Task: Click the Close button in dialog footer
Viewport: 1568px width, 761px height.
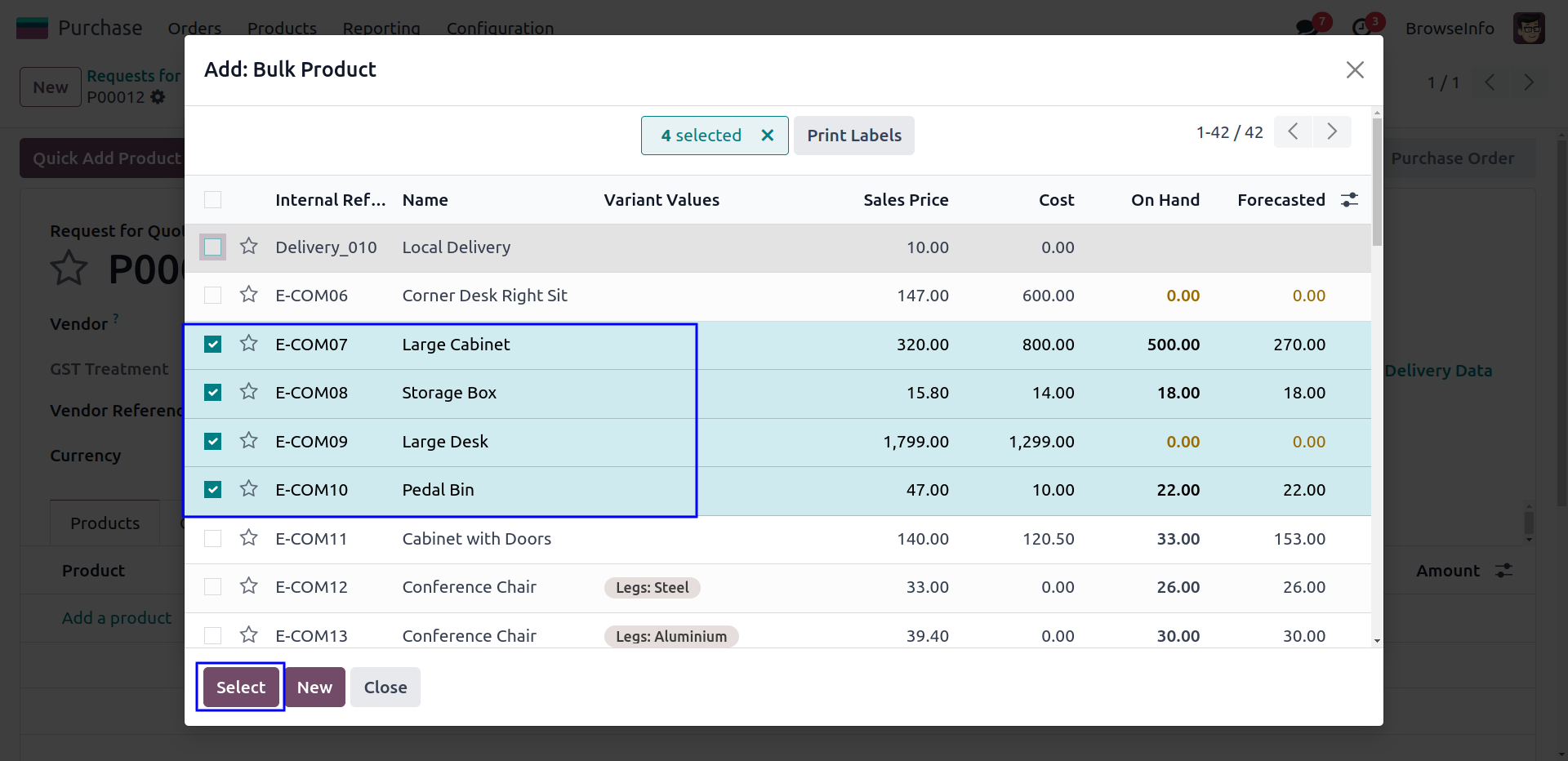Action: click(x=385, y=688)
